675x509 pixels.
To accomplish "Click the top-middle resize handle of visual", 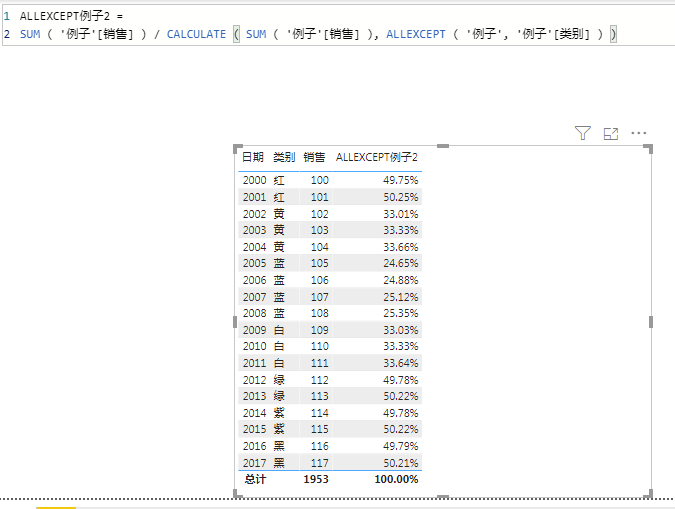I will coord(443,146).
